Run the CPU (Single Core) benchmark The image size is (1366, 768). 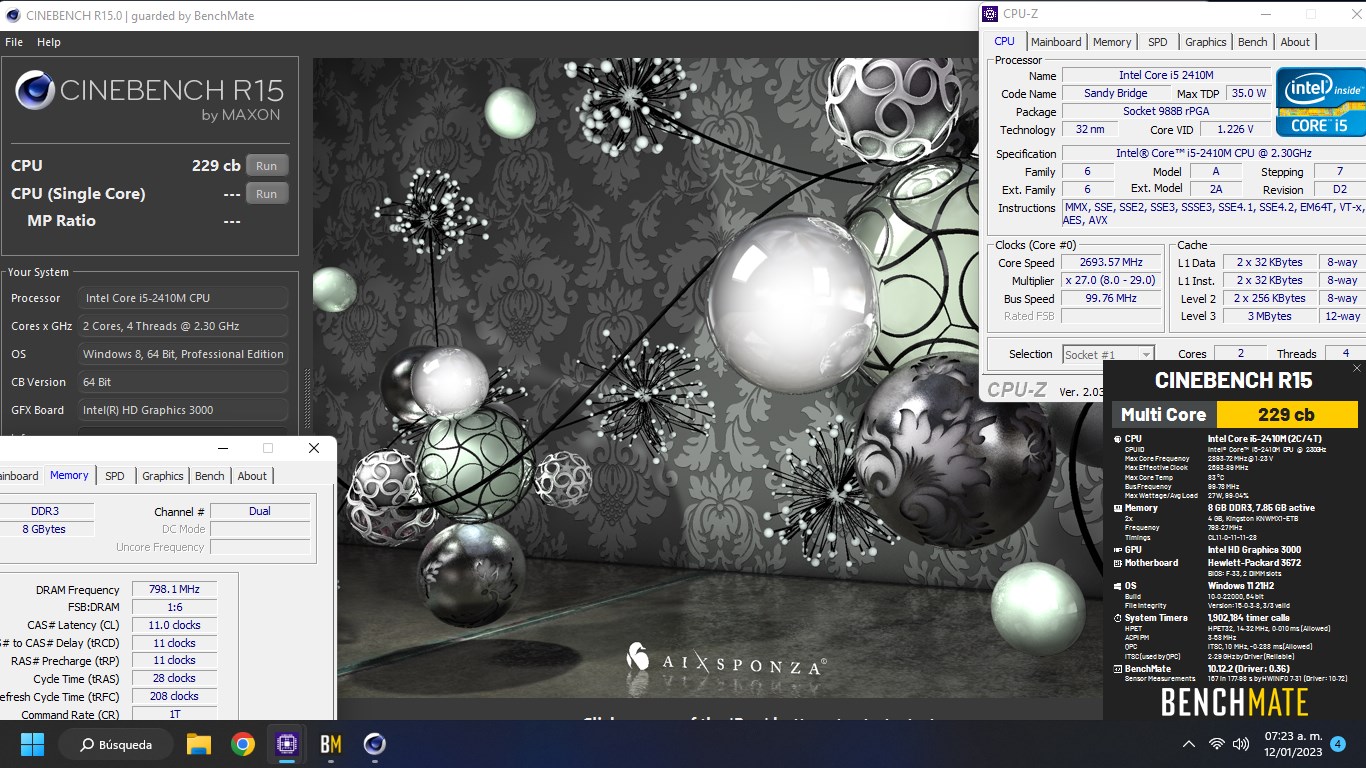coord(266,194)
